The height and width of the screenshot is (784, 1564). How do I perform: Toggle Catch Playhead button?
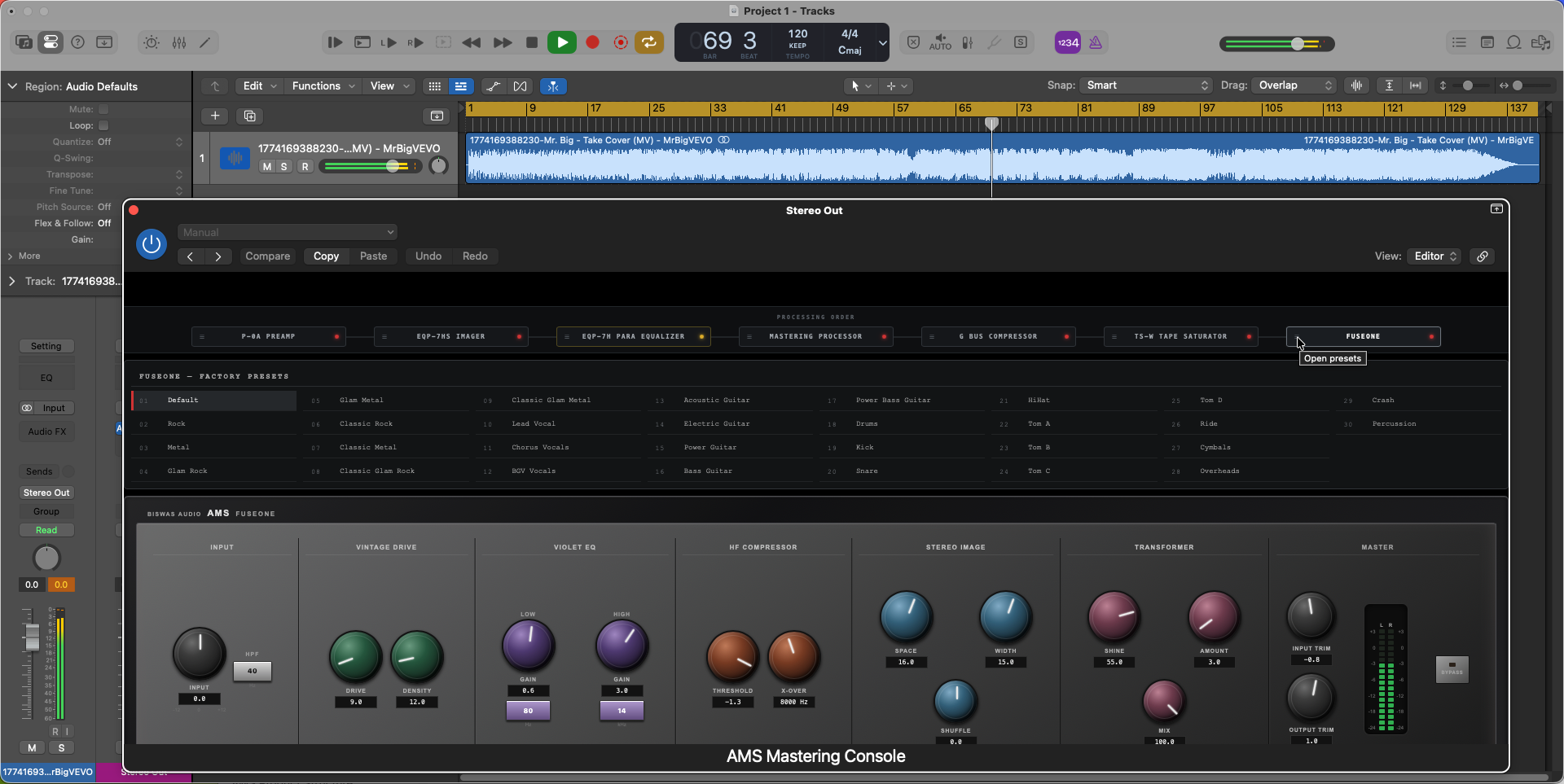[x=553, y=86]
